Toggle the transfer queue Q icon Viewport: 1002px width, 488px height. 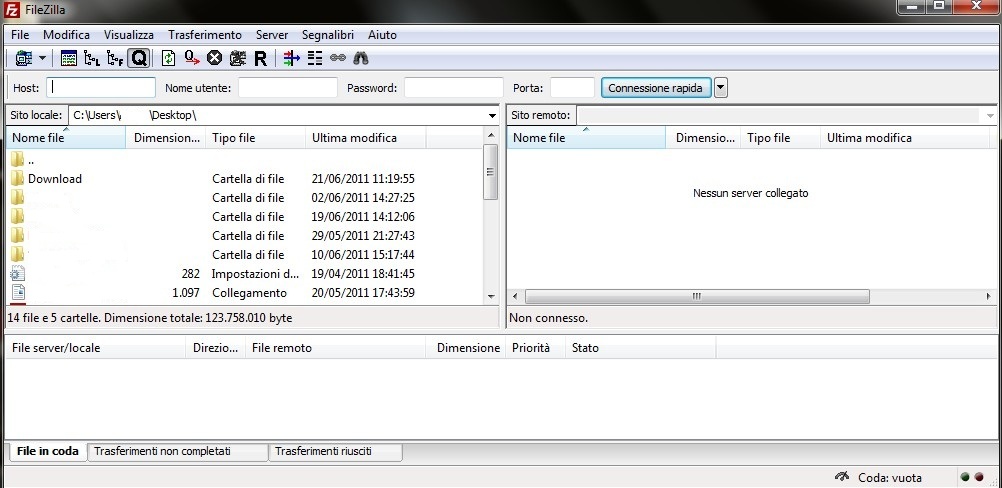click(x=139, y=59)
